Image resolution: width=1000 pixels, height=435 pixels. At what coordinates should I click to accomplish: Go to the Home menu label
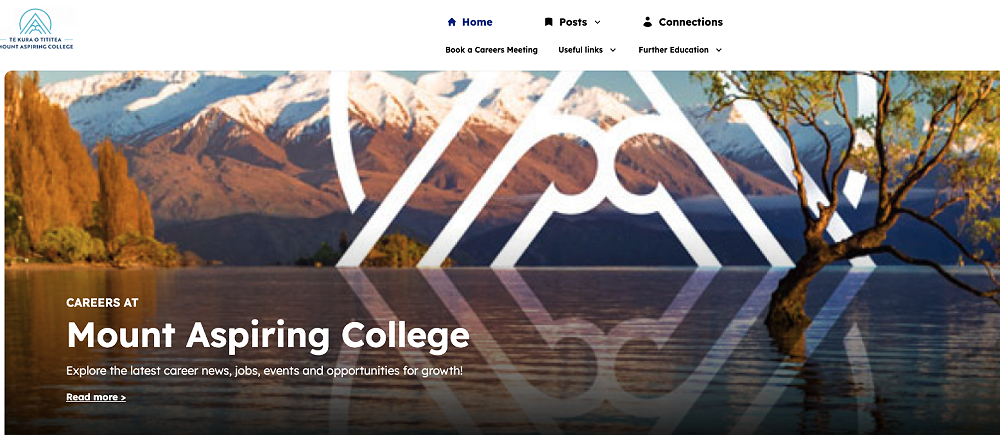coord(477,22)
